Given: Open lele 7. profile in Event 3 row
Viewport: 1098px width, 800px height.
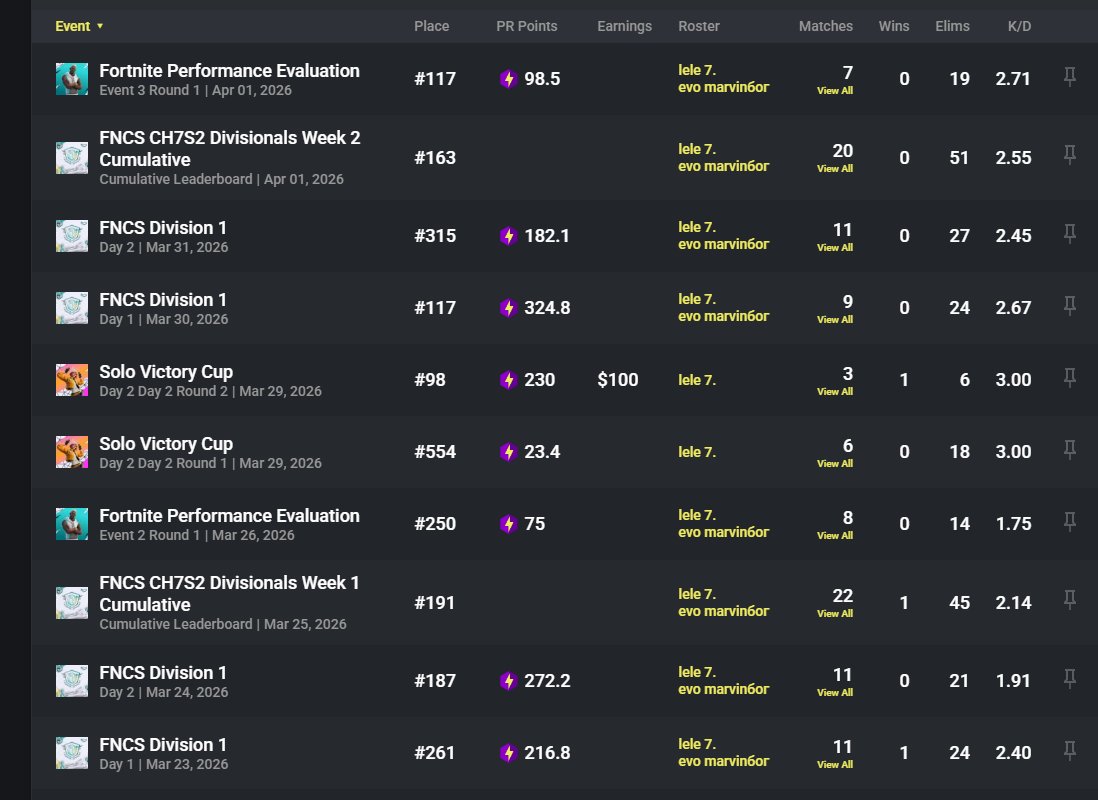Looking at the screenshot, I should click(x=697, y=70).
